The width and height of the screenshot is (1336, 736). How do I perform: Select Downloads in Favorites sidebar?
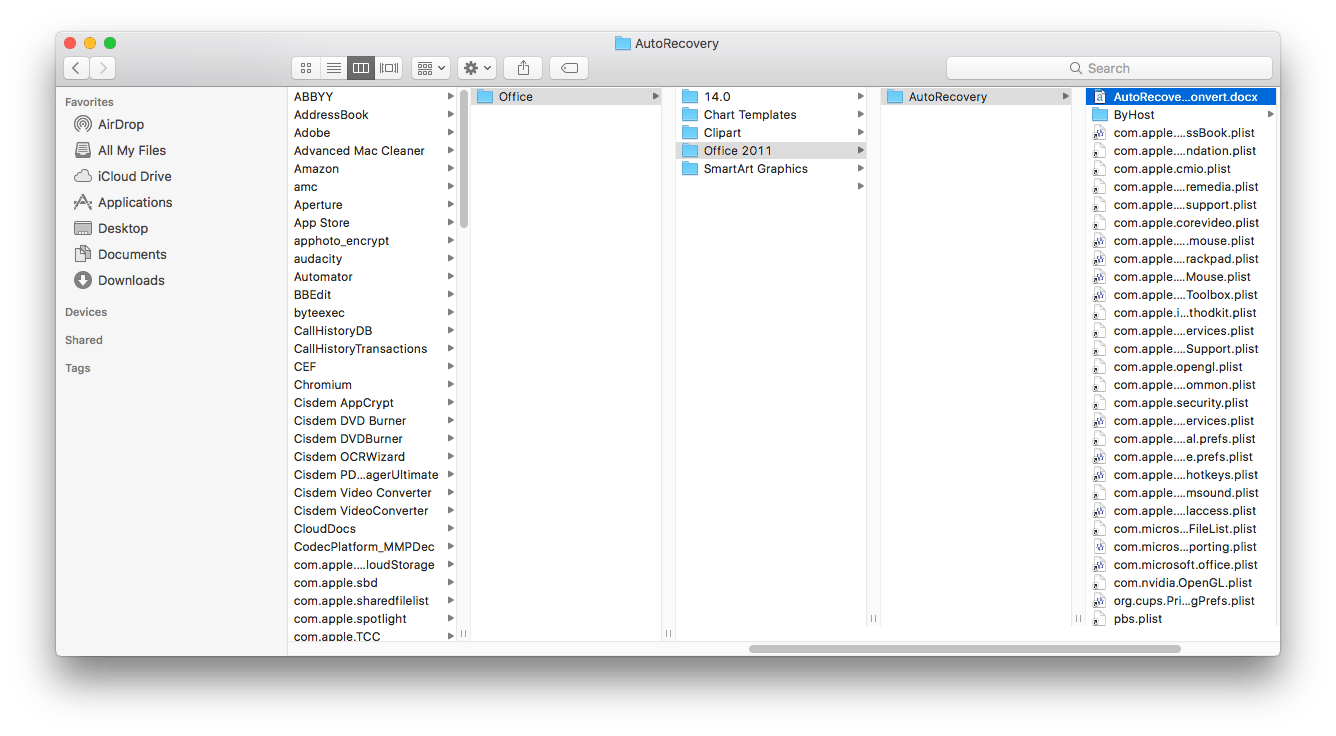pos(131,280)
